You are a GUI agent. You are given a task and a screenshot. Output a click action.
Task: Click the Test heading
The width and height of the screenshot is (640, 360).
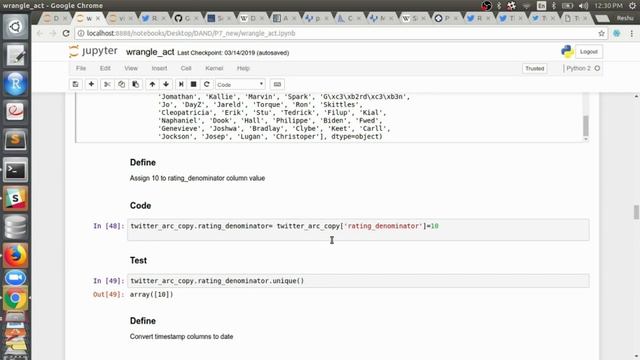coord(138,260)
